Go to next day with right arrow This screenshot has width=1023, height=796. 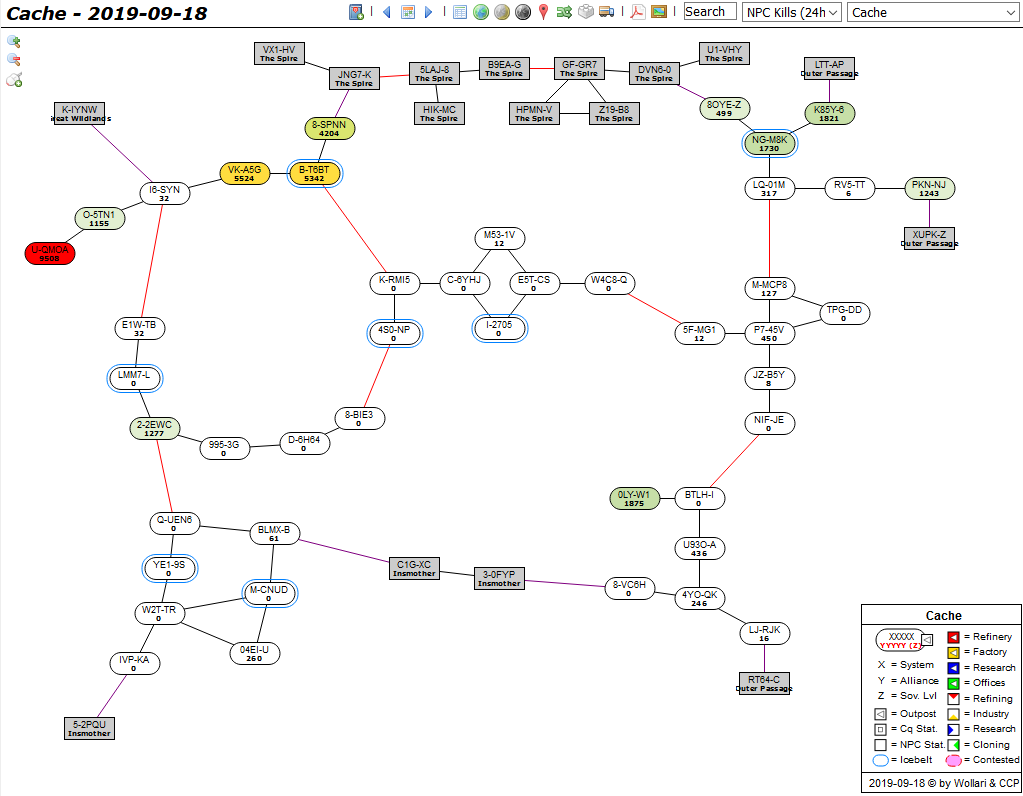click(429, 12)
